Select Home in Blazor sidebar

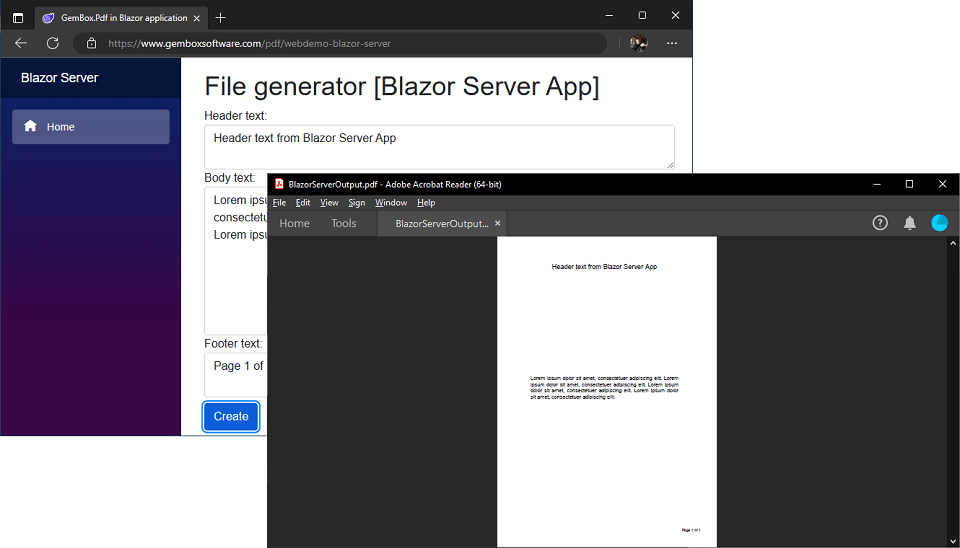pyautogui.click(x=90, y=127)
